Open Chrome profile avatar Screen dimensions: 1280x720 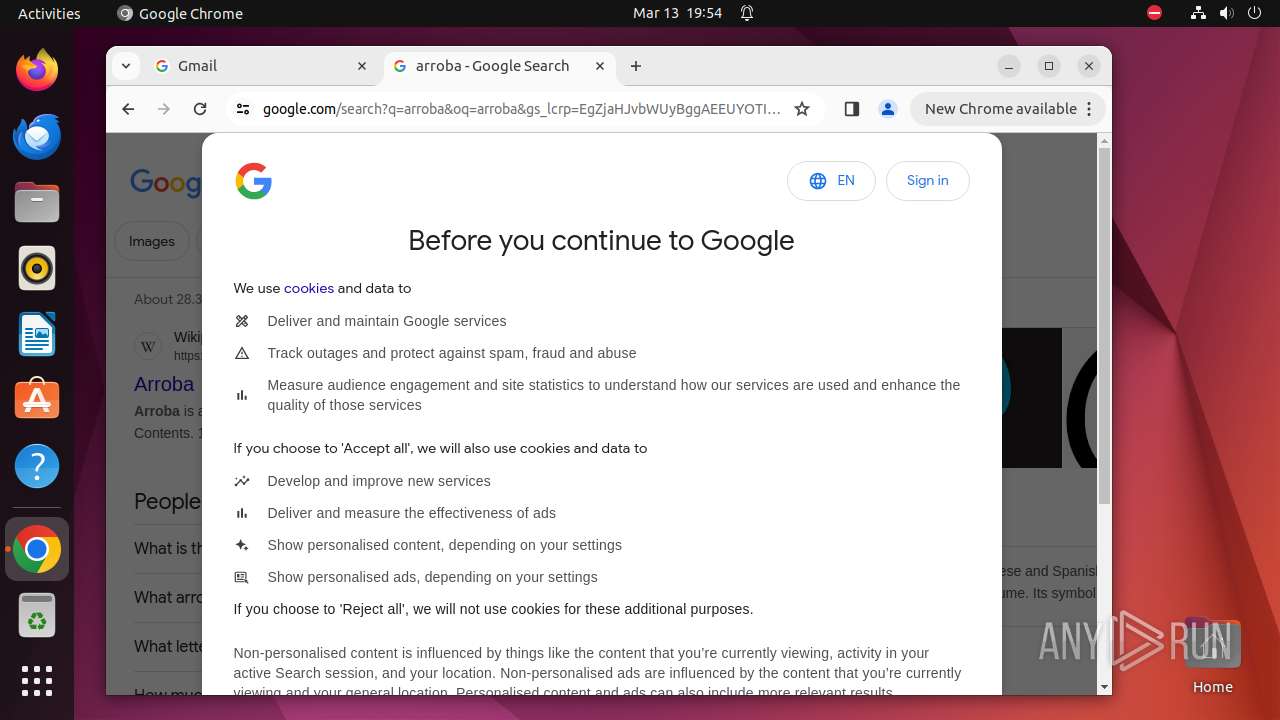[888, 109]
